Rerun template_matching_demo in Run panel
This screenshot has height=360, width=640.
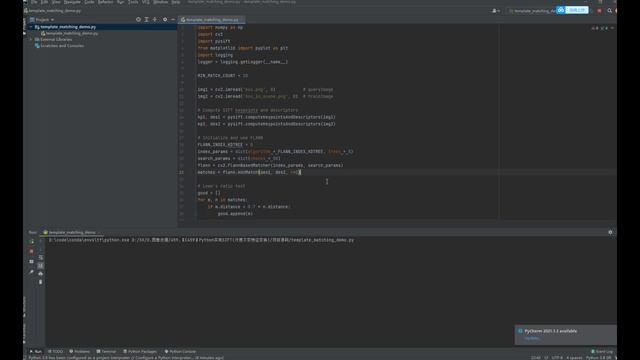click(31, 242)
